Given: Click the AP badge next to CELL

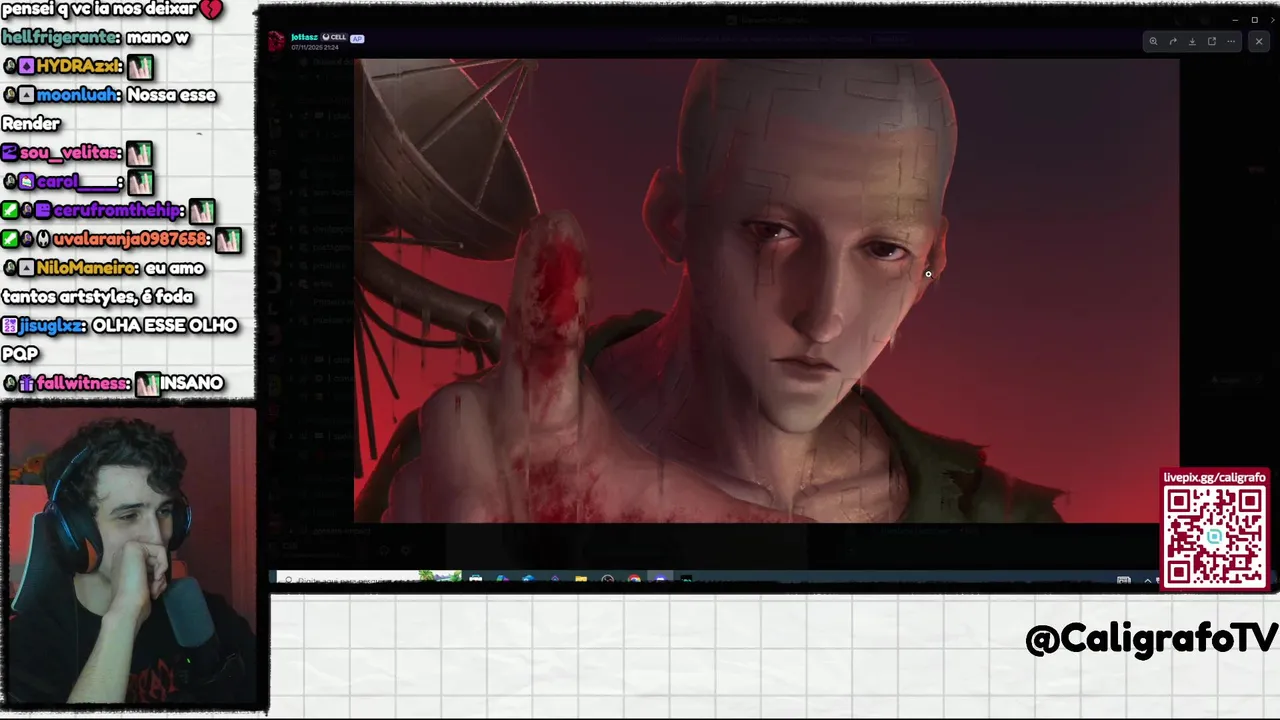Looking at the screenshot, I should tap(357, 38).
